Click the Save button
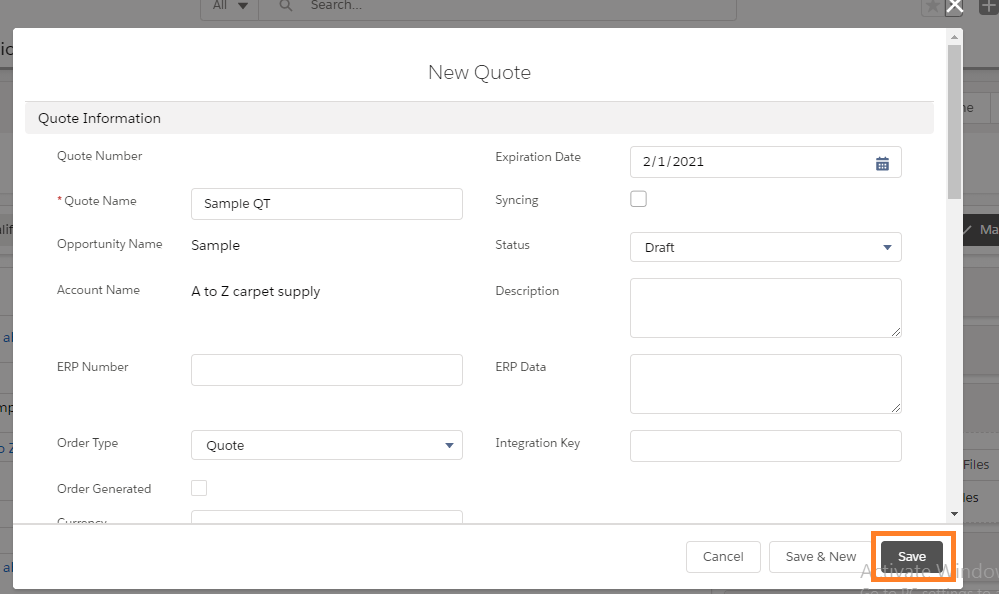The width and height of the screenshot is (1000, 594). [911, 556]
